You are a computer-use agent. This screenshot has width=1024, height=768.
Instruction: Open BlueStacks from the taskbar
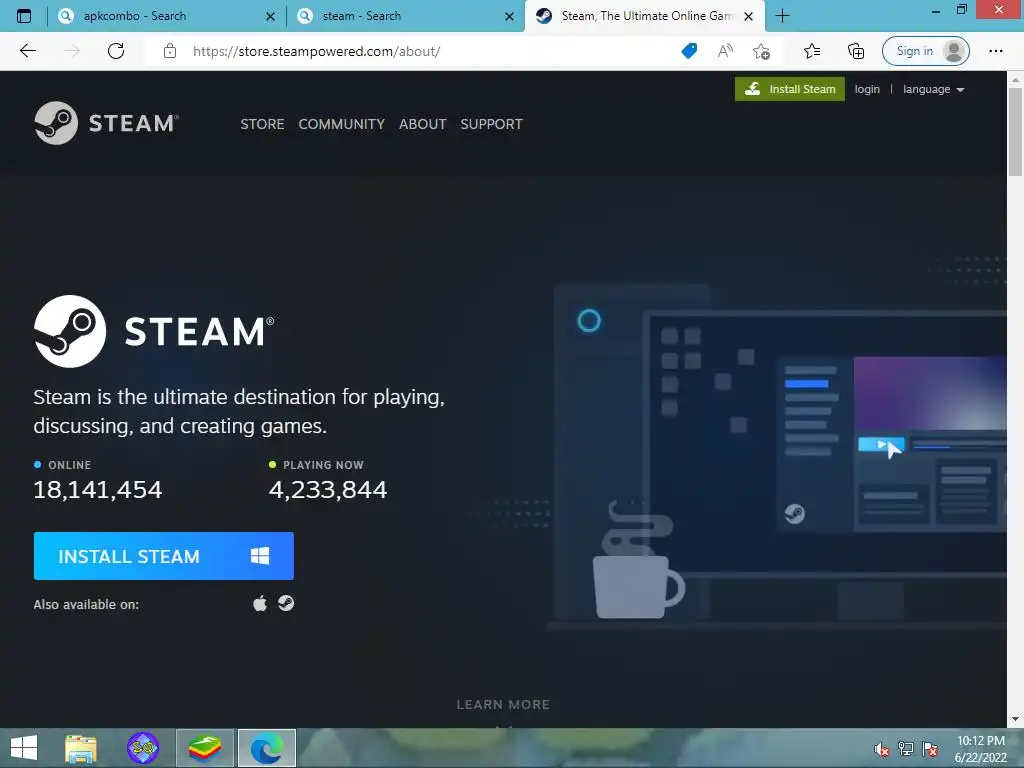[x=205, y=748]
